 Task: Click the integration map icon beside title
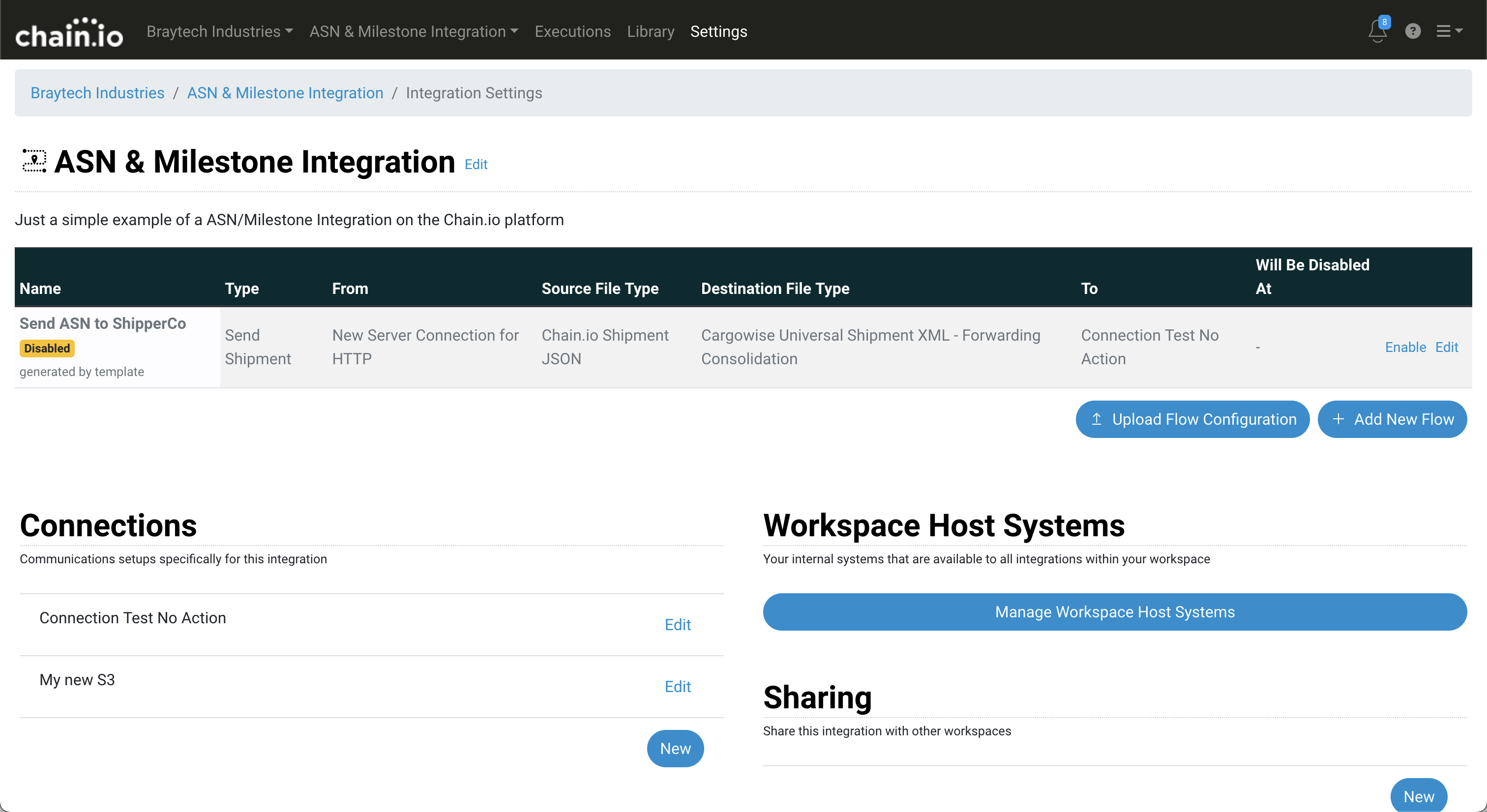click(x=34, y=161)
